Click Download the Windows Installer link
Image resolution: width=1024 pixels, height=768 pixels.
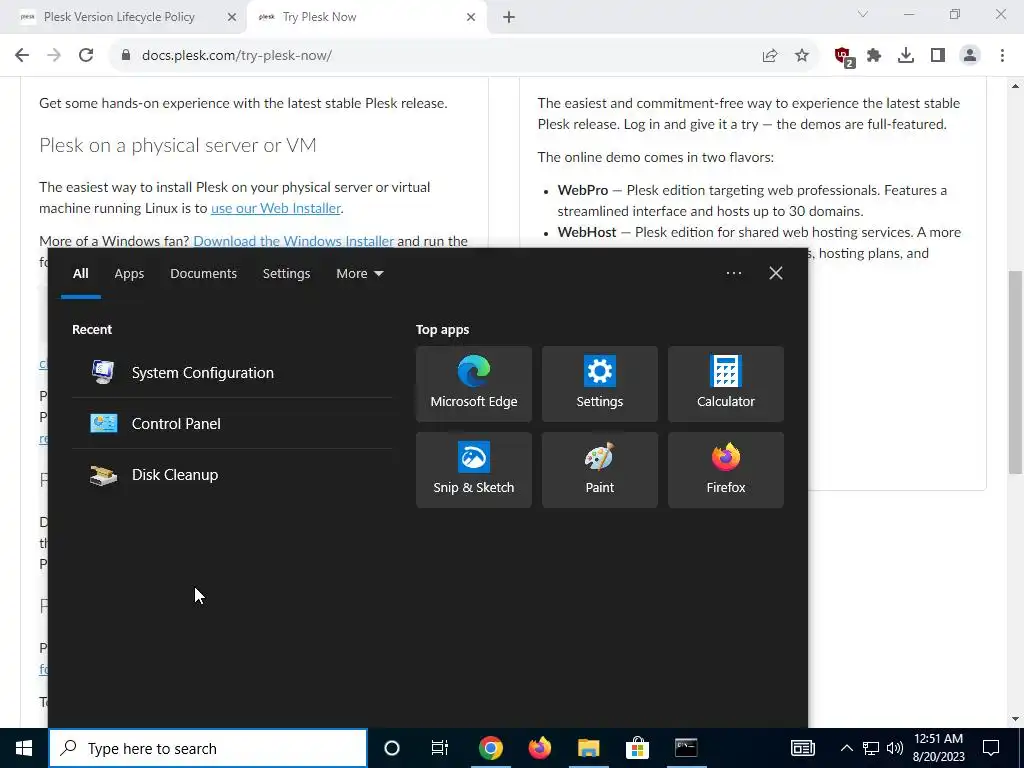293,241
